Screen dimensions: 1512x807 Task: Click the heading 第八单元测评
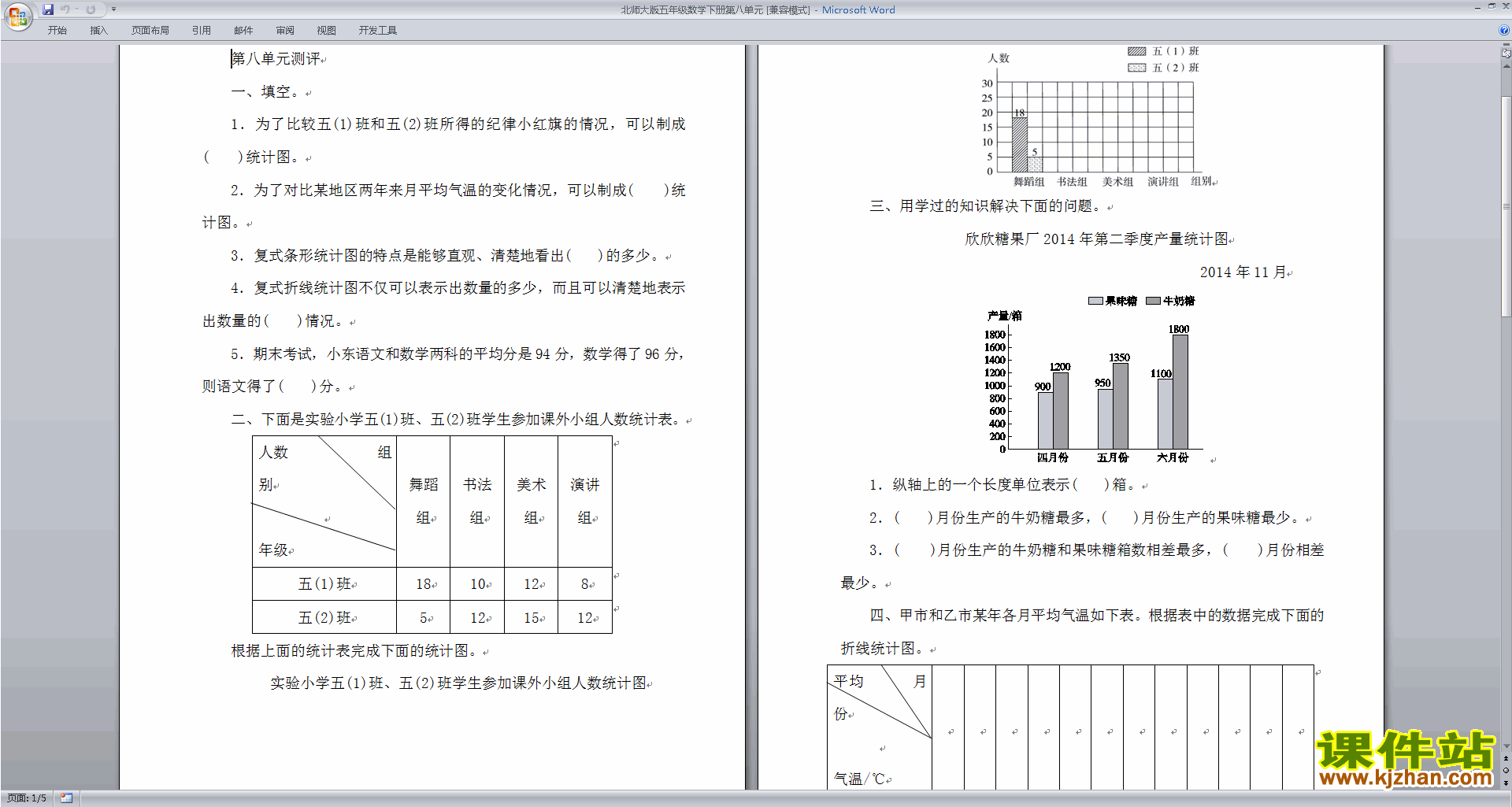tap(276, 59)
